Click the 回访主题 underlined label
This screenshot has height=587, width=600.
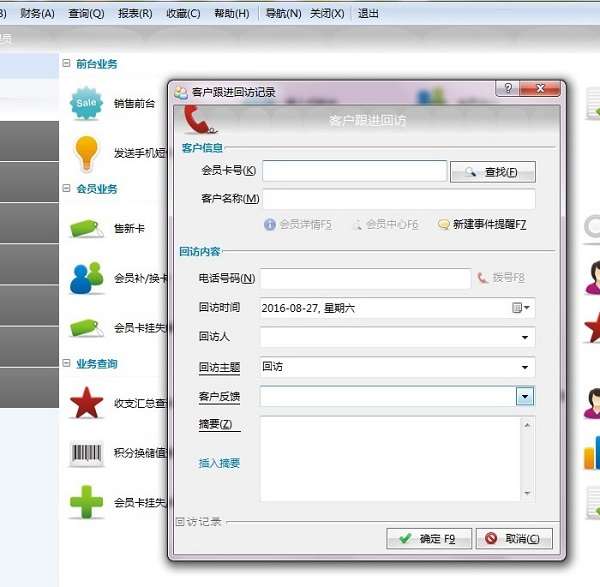pyautogui.click(x=219, y=367)
